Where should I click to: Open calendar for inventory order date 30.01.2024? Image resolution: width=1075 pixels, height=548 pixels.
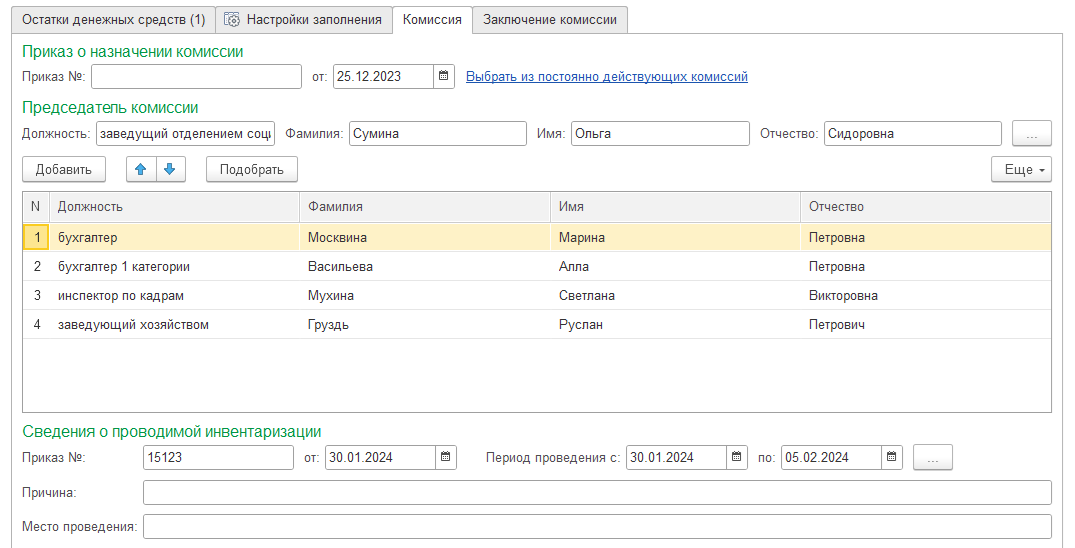[x=446, y=457]
